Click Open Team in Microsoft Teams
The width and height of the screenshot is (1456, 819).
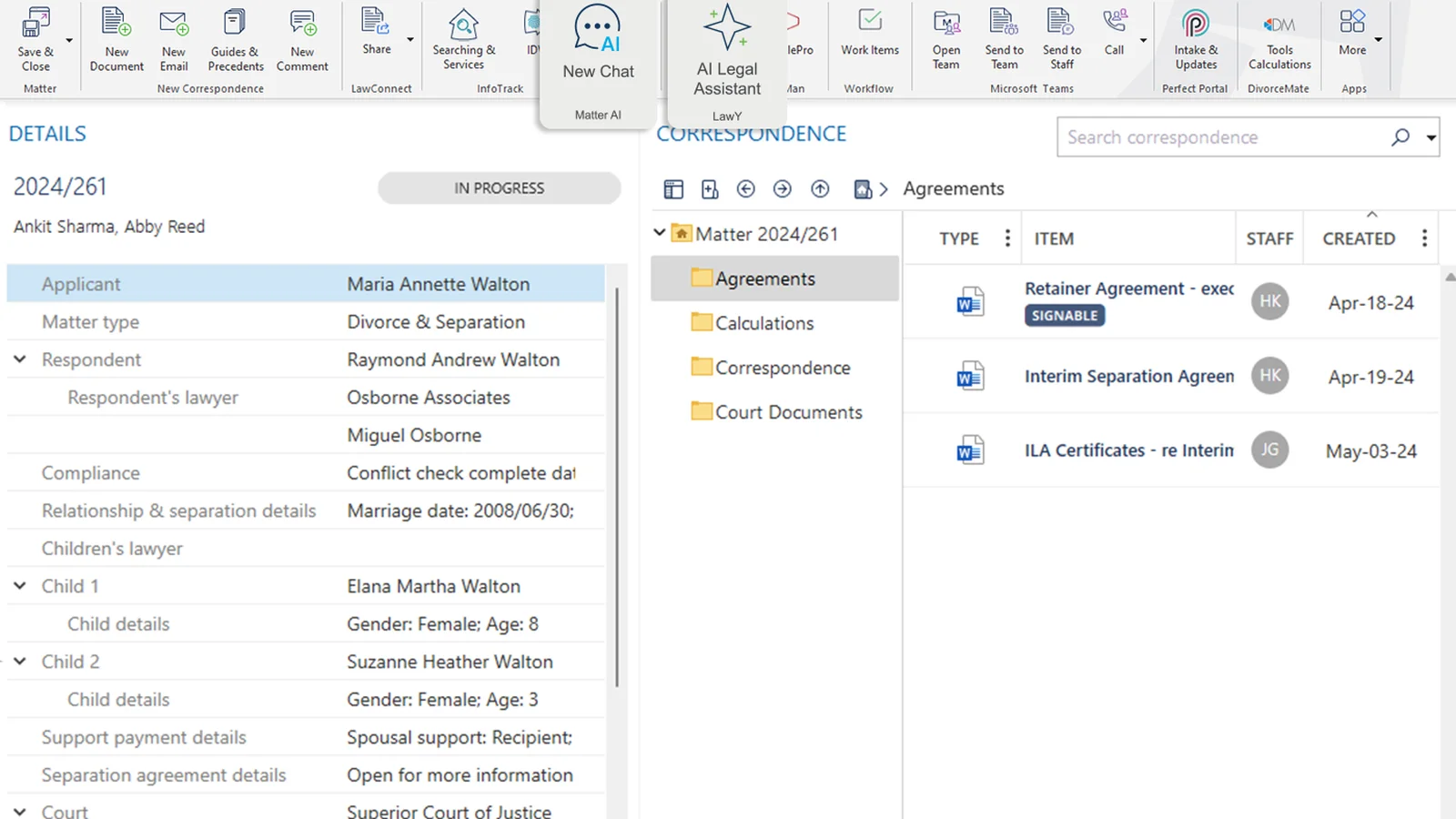(x=946, y=39)
